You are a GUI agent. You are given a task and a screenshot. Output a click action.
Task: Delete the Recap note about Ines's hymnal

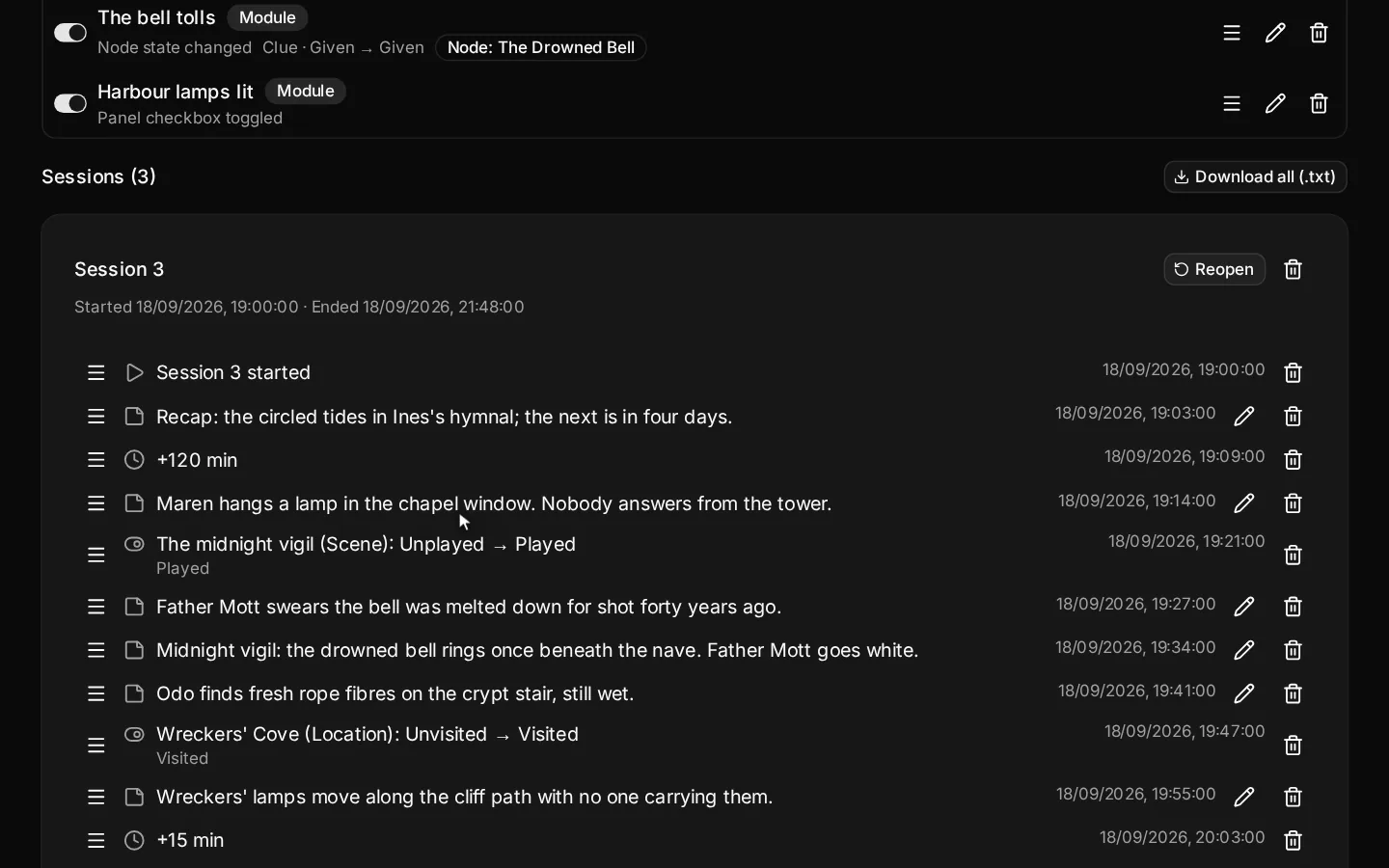tap(1294, 416)
